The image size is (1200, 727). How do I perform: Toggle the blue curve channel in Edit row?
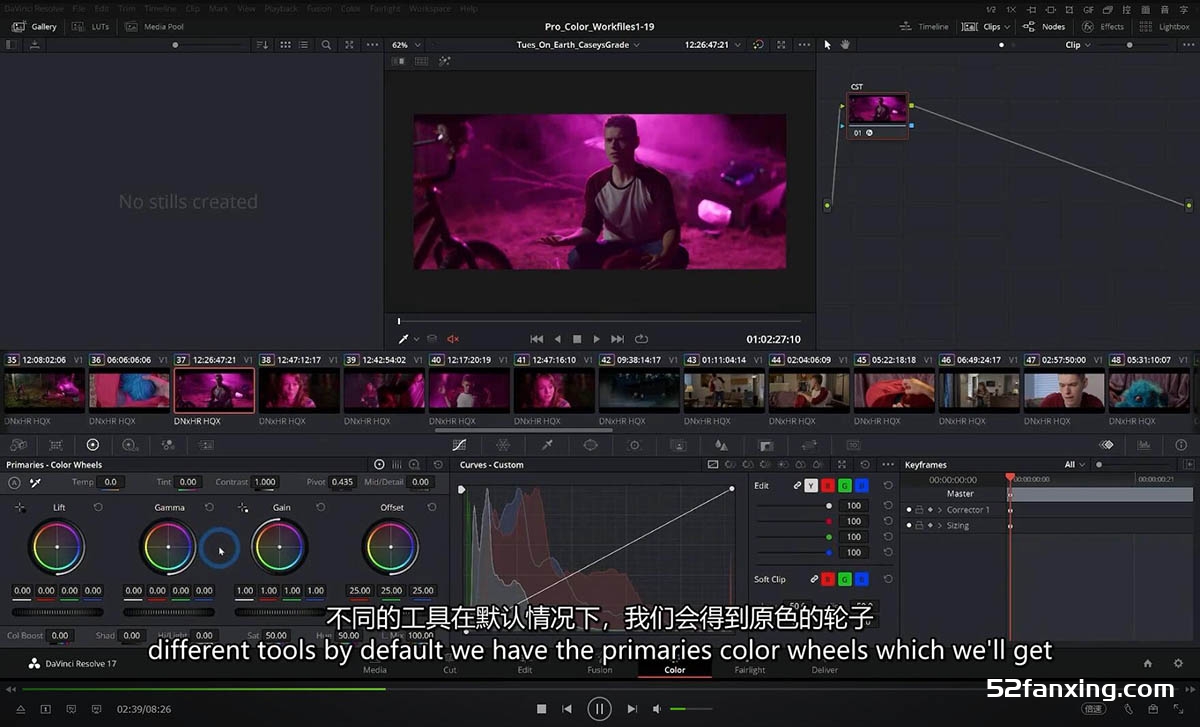click(x=862, y=486)
